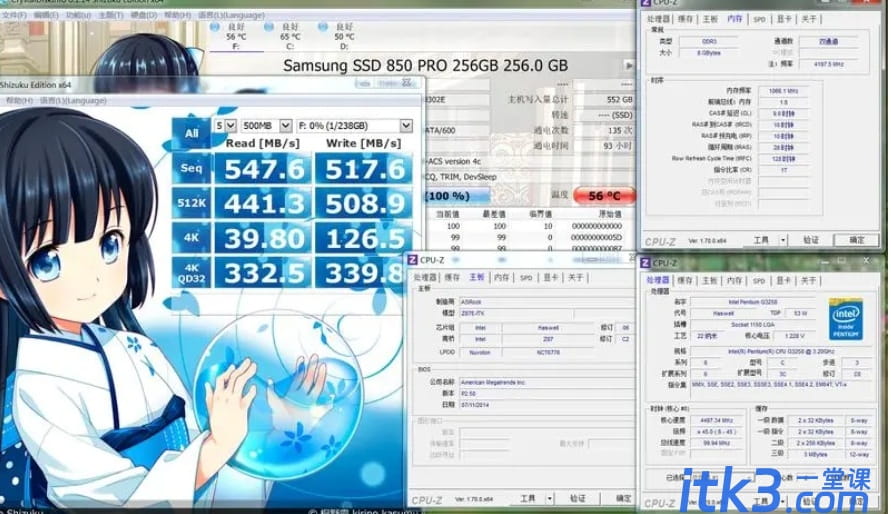Click the All benchmark button in CrystalDiskMark

(191, 134)
